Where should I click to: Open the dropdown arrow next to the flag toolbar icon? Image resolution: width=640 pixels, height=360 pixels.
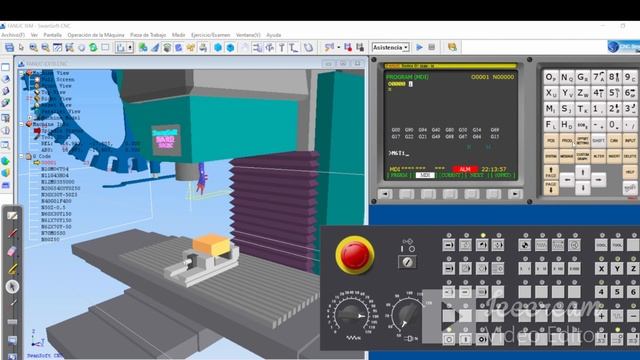(x=338, y=47)
